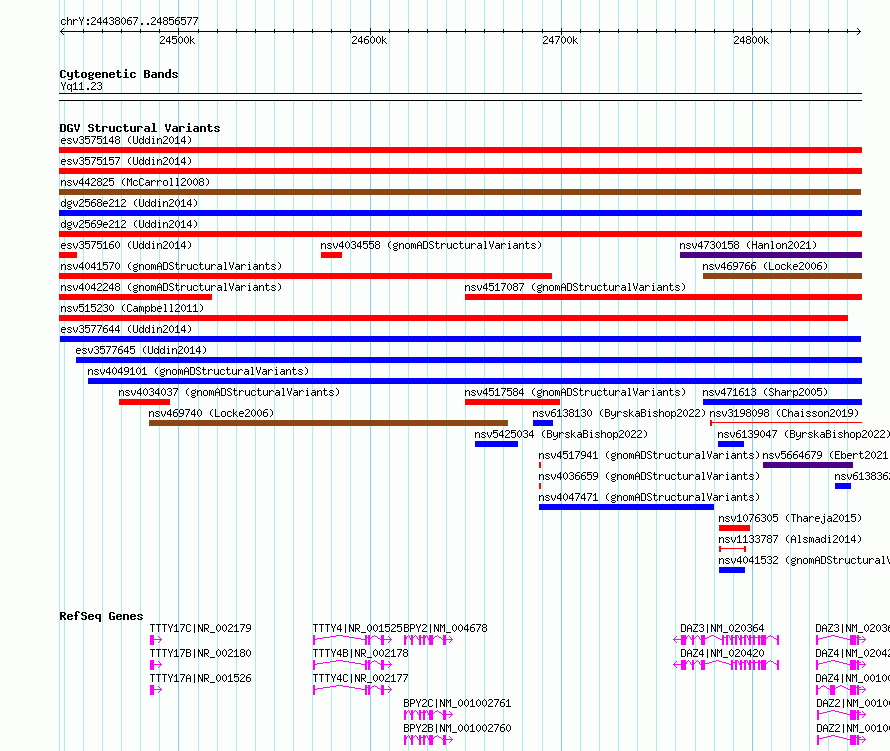Select the TTTY17B|NR_002180 gene glyph

156,665
